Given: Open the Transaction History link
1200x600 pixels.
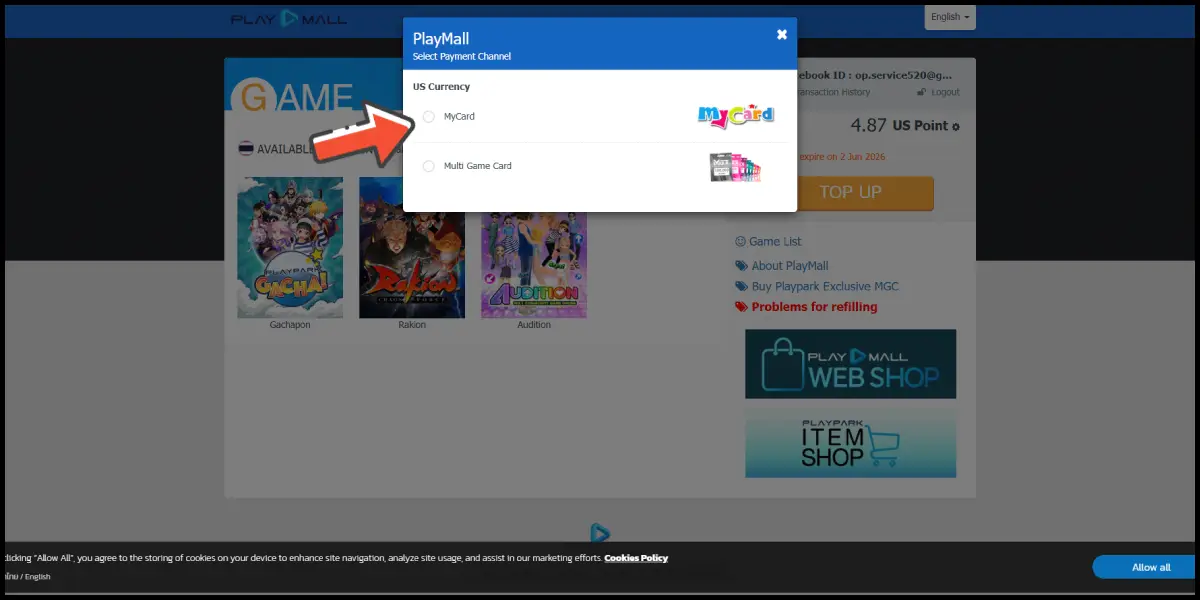Looking at the screenshot, I should (833, 92).
